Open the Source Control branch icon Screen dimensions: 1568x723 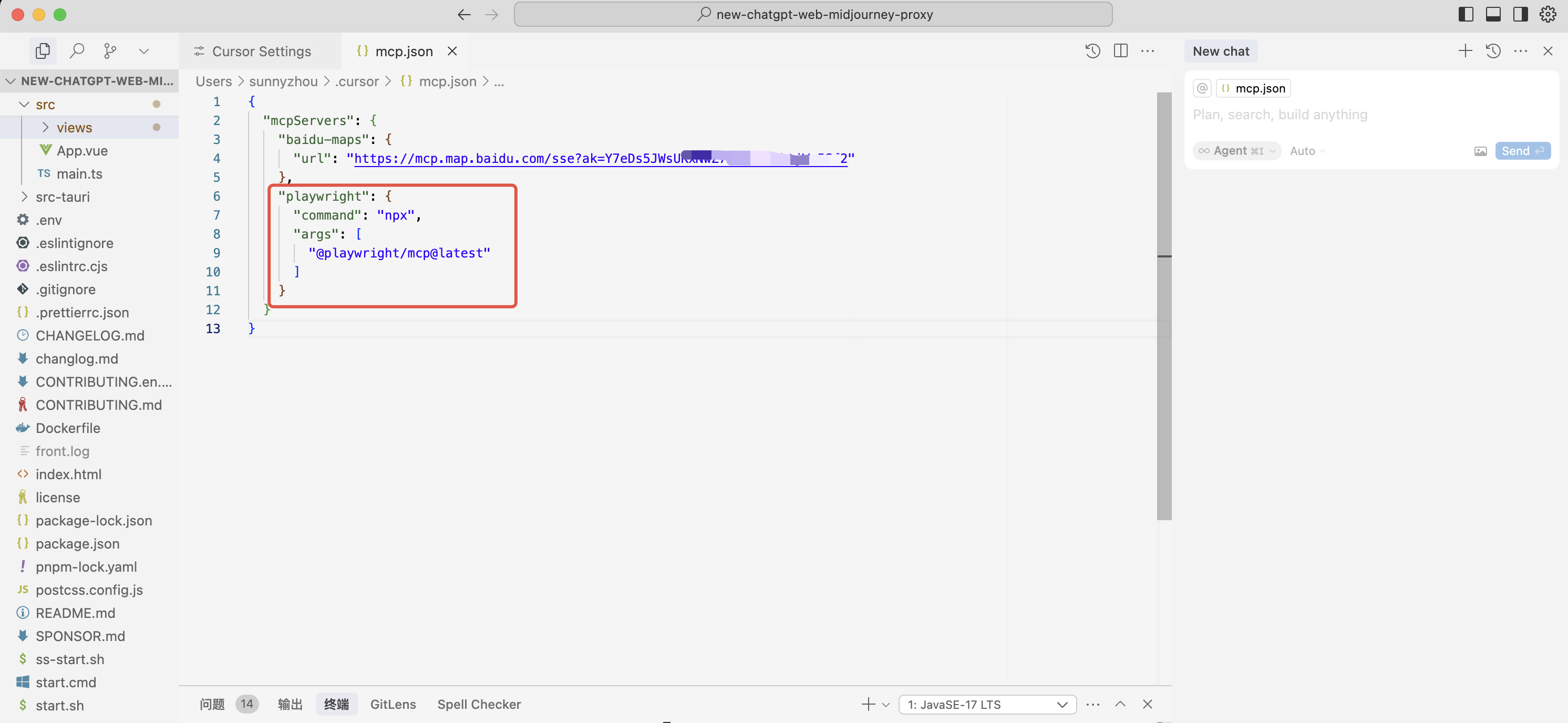[x=110, y=51]
